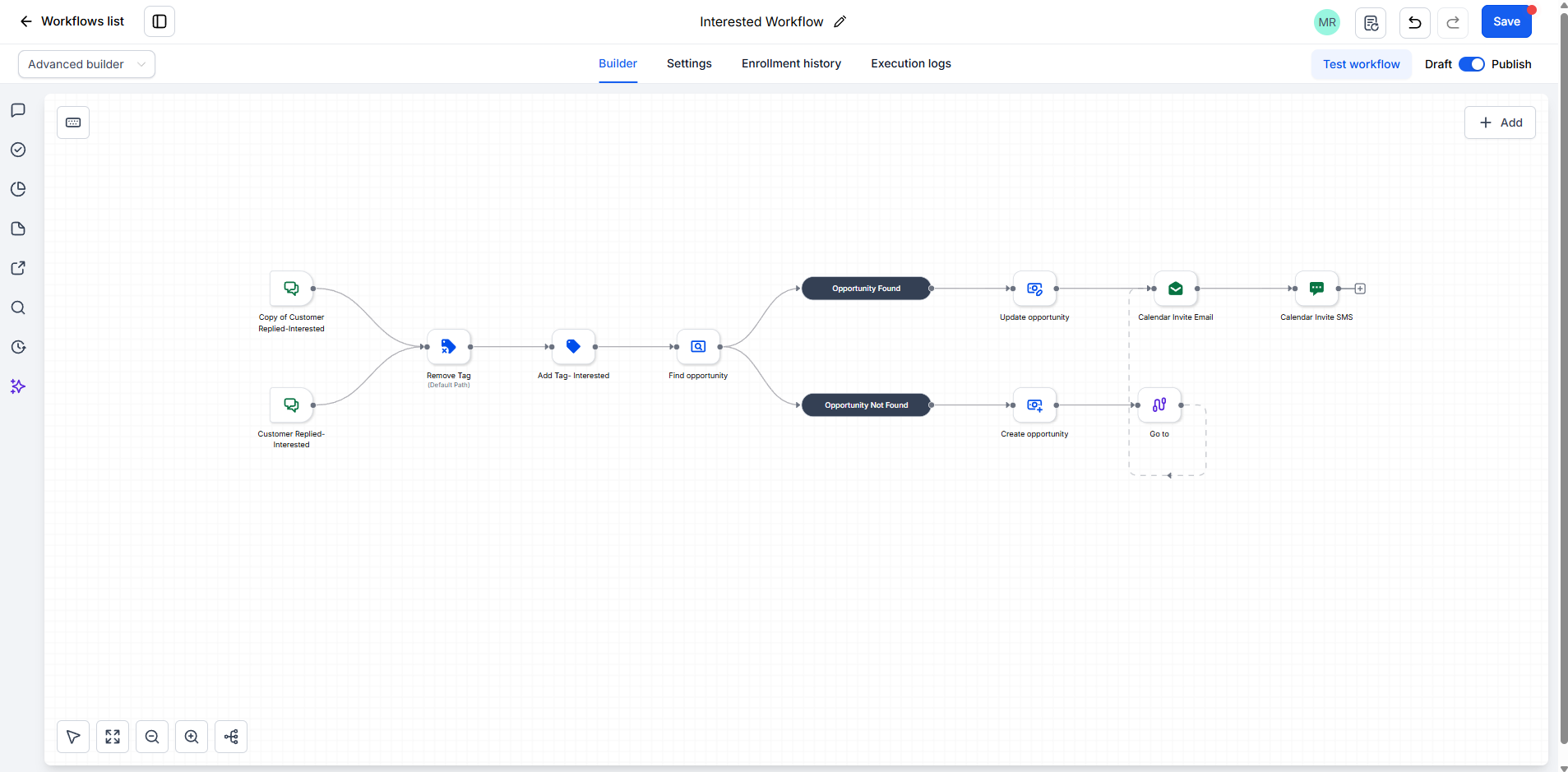The width and height of the screenshot is (1568, 772).
Task: Zoom out on the canvas
Action: pos(152,737)
